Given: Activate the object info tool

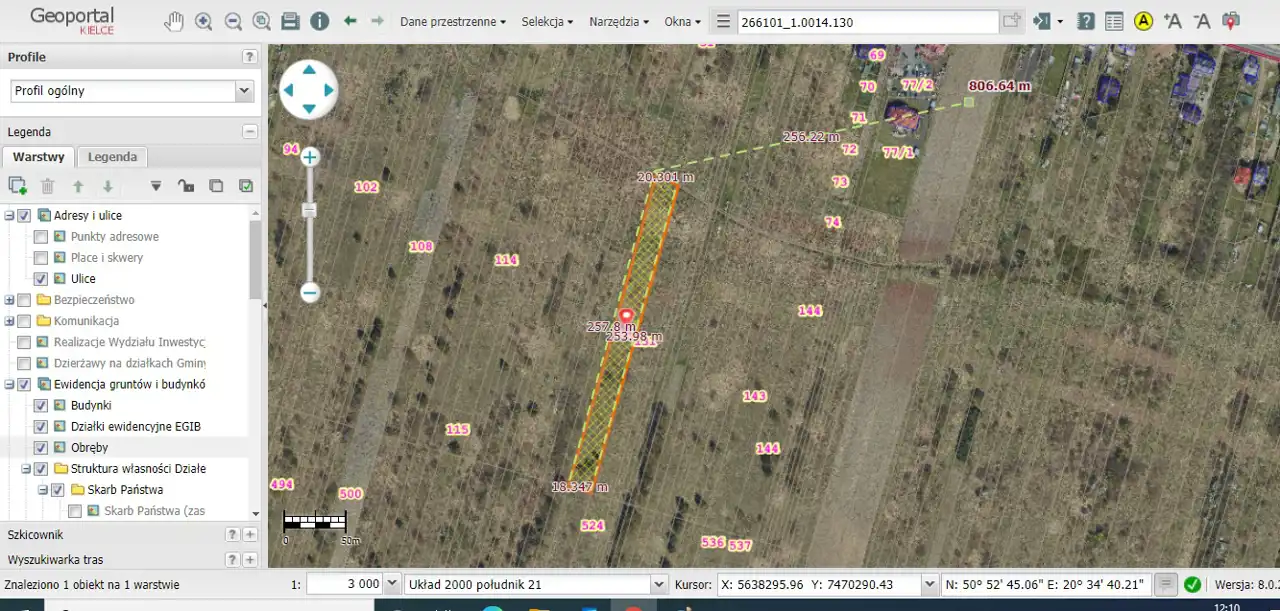Looking at the screenshot, I should [319, 21].
